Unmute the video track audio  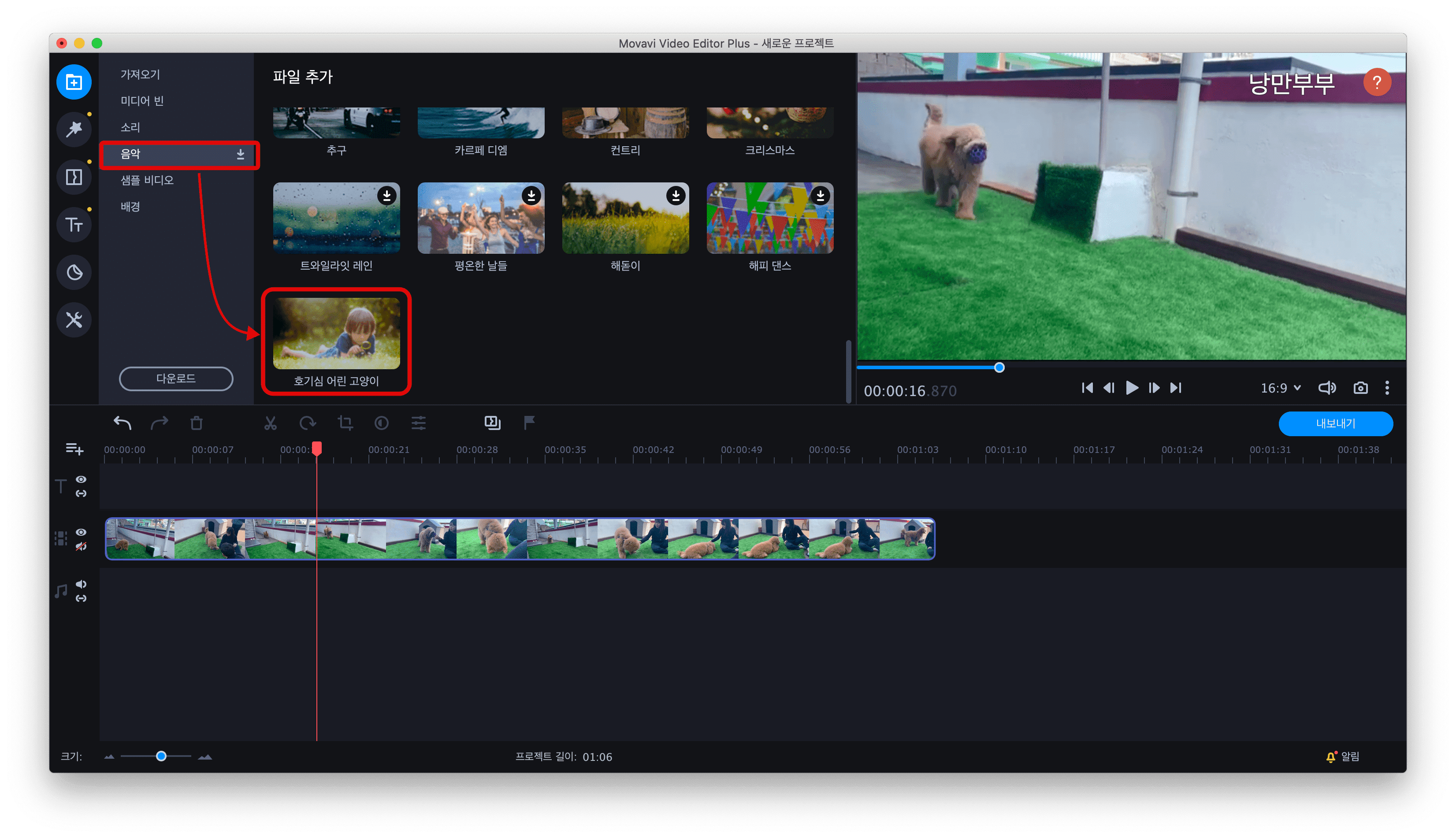coord(81,547)
